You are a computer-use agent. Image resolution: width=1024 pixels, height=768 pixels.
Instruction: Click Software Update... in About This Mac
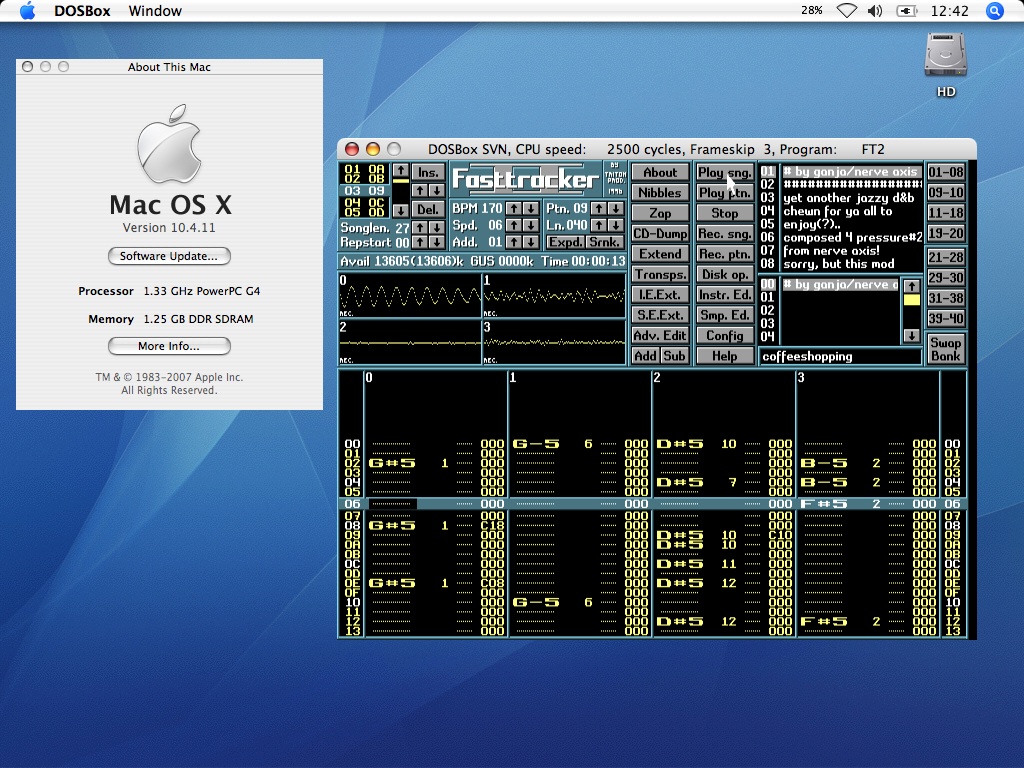click(x=169, y=256)
